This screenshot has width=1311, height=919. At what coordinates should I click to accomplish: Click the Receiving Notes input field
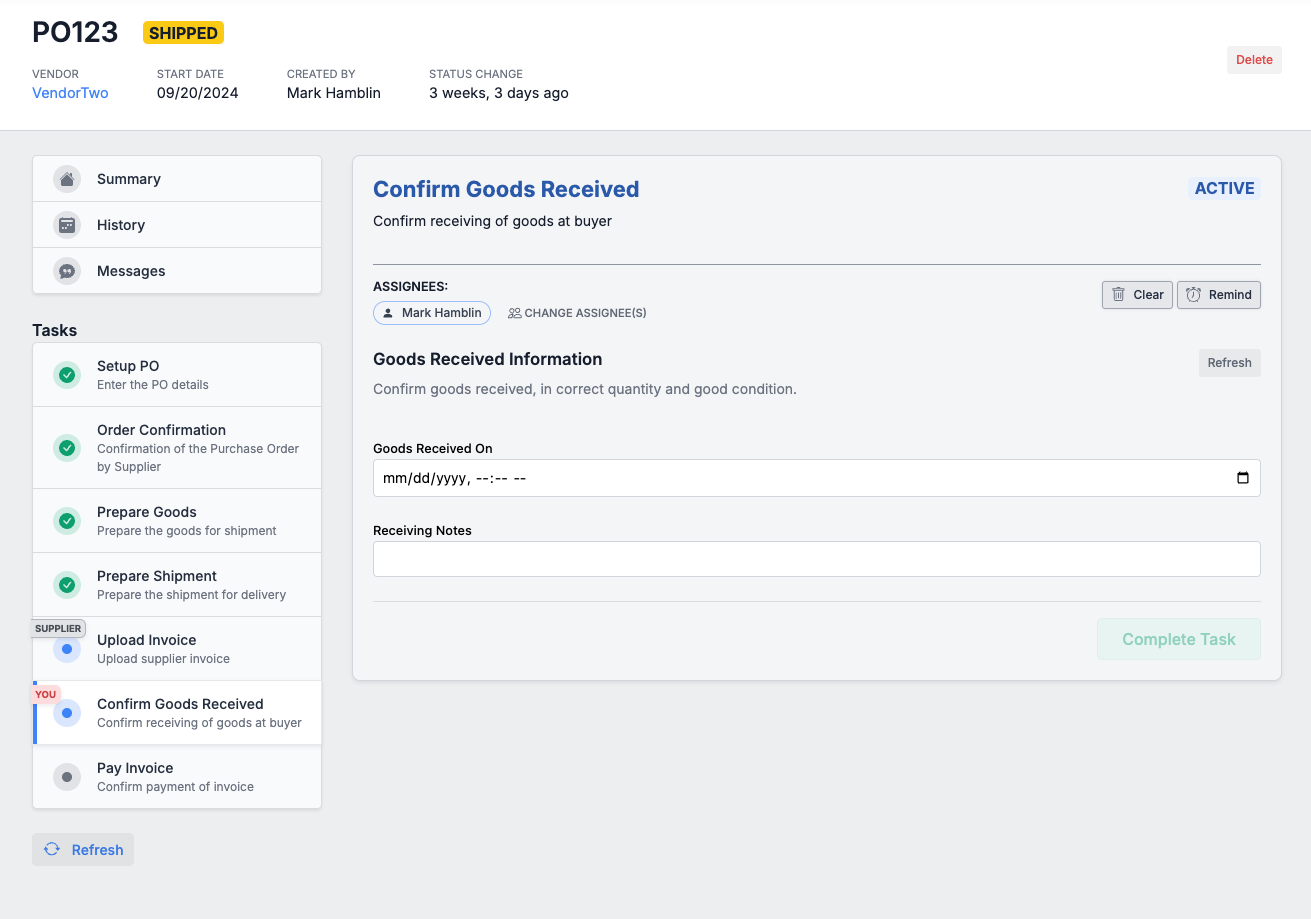coord(816,559)
